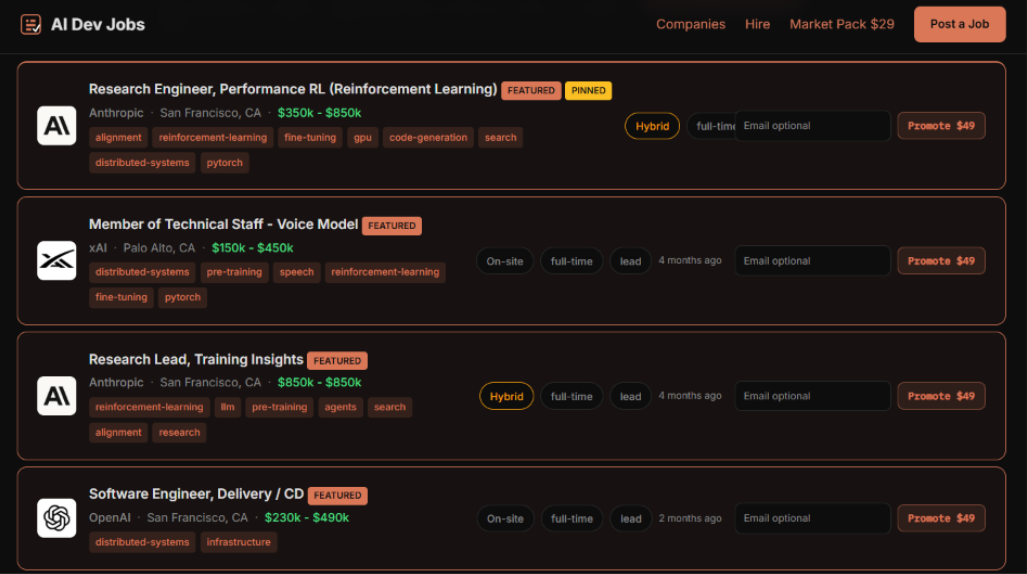
Task: Filter by reinforcement-learning tag on first job
Action: pos(213,138)
